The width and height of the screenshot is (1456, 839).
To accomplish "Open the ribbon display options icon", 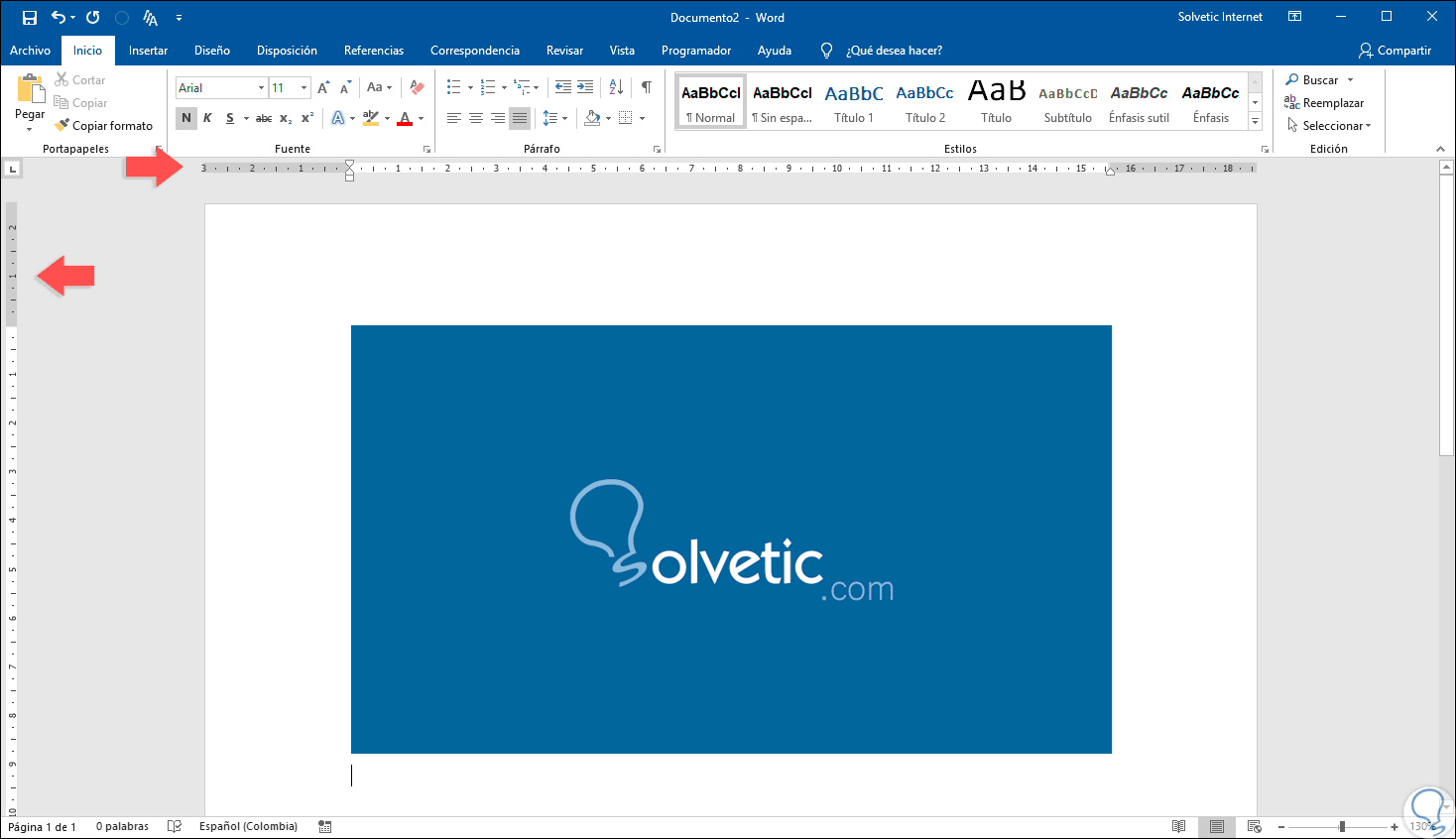I will (x=1294, y=17).
